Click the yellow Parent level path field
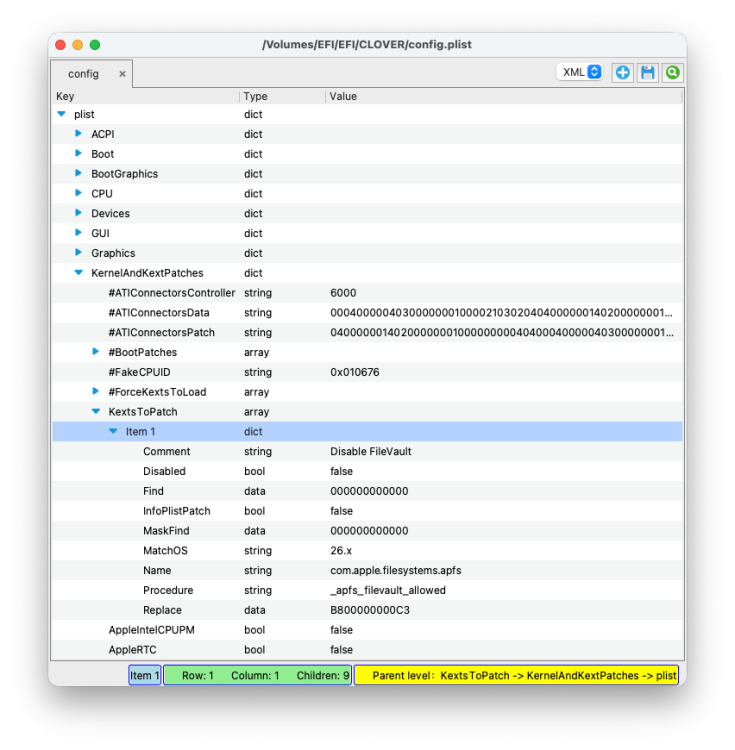The height and width of the screenshot is (750, 735). [x=516, y=675]
